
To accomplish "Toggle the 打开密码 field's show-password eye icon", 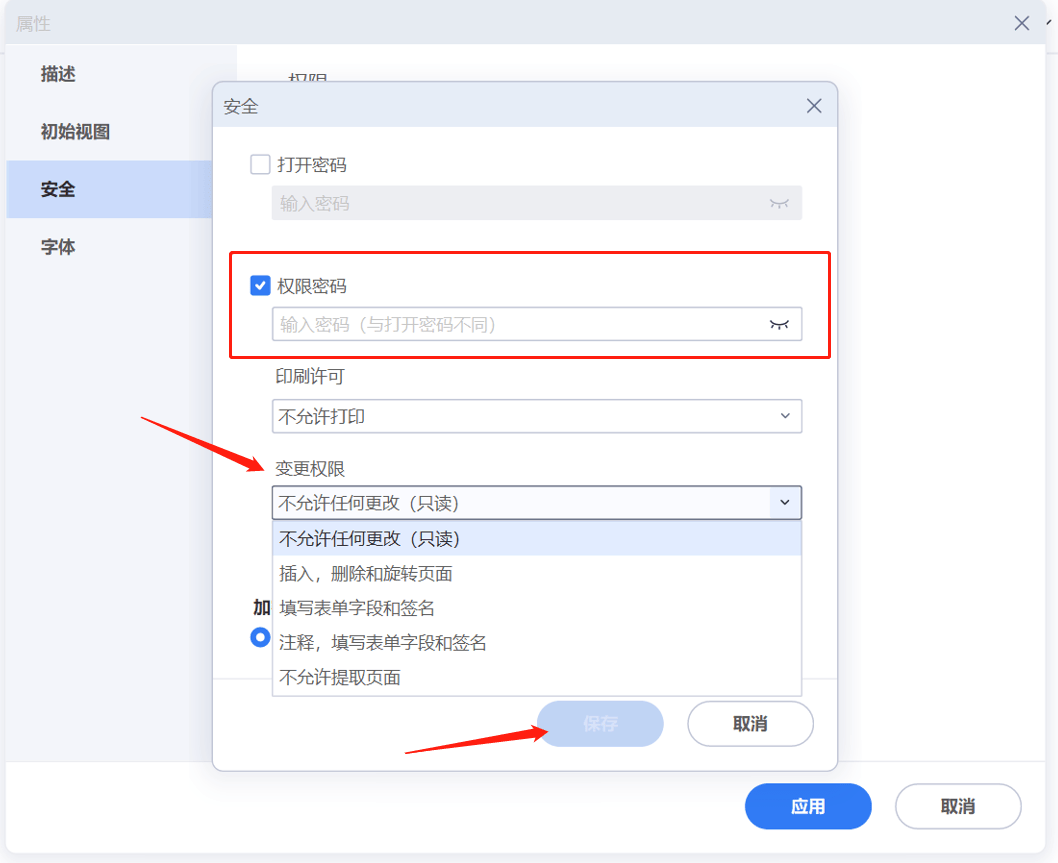I will pos(779,203).
